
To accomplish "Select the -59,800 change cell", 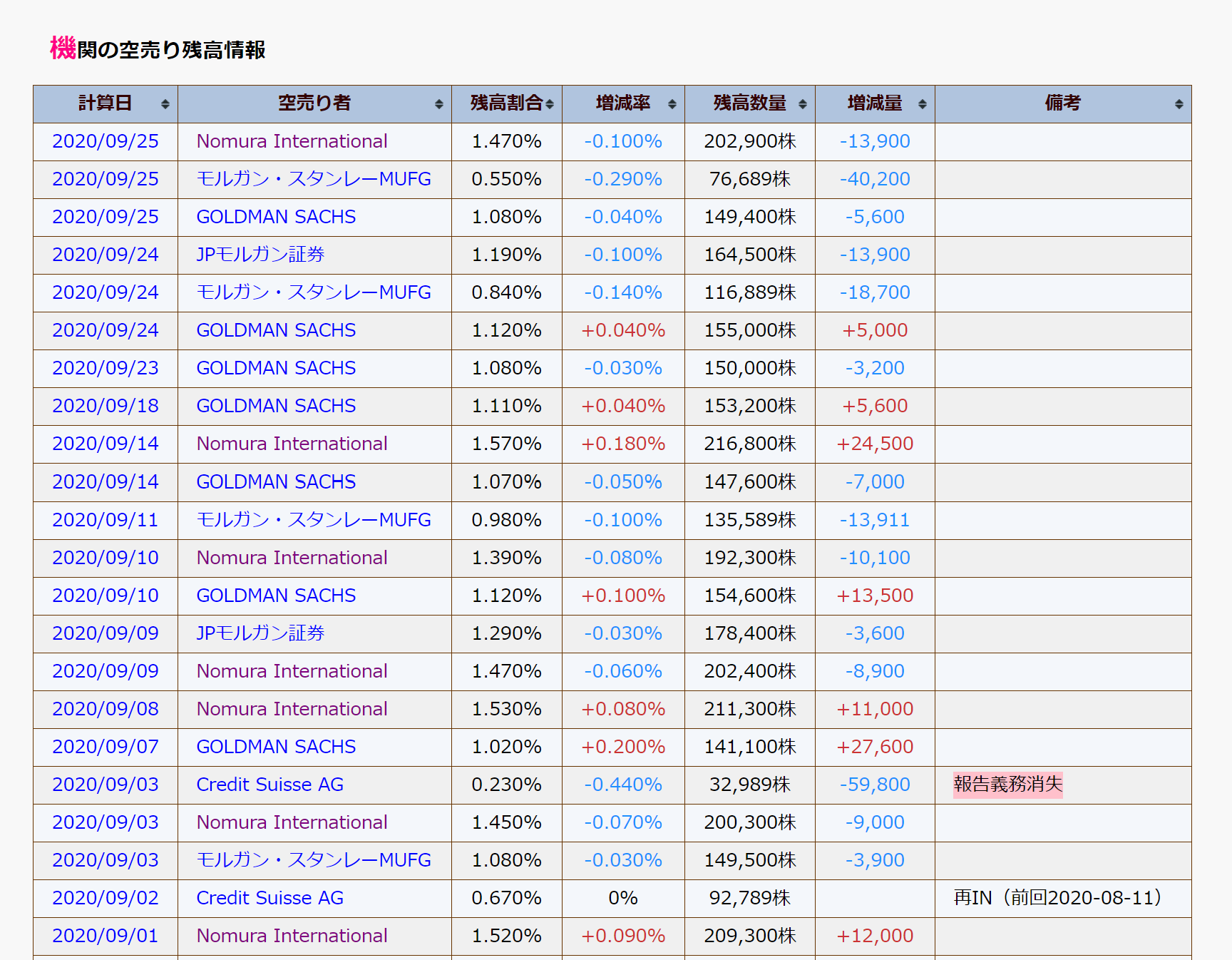I will click(875, 785).
